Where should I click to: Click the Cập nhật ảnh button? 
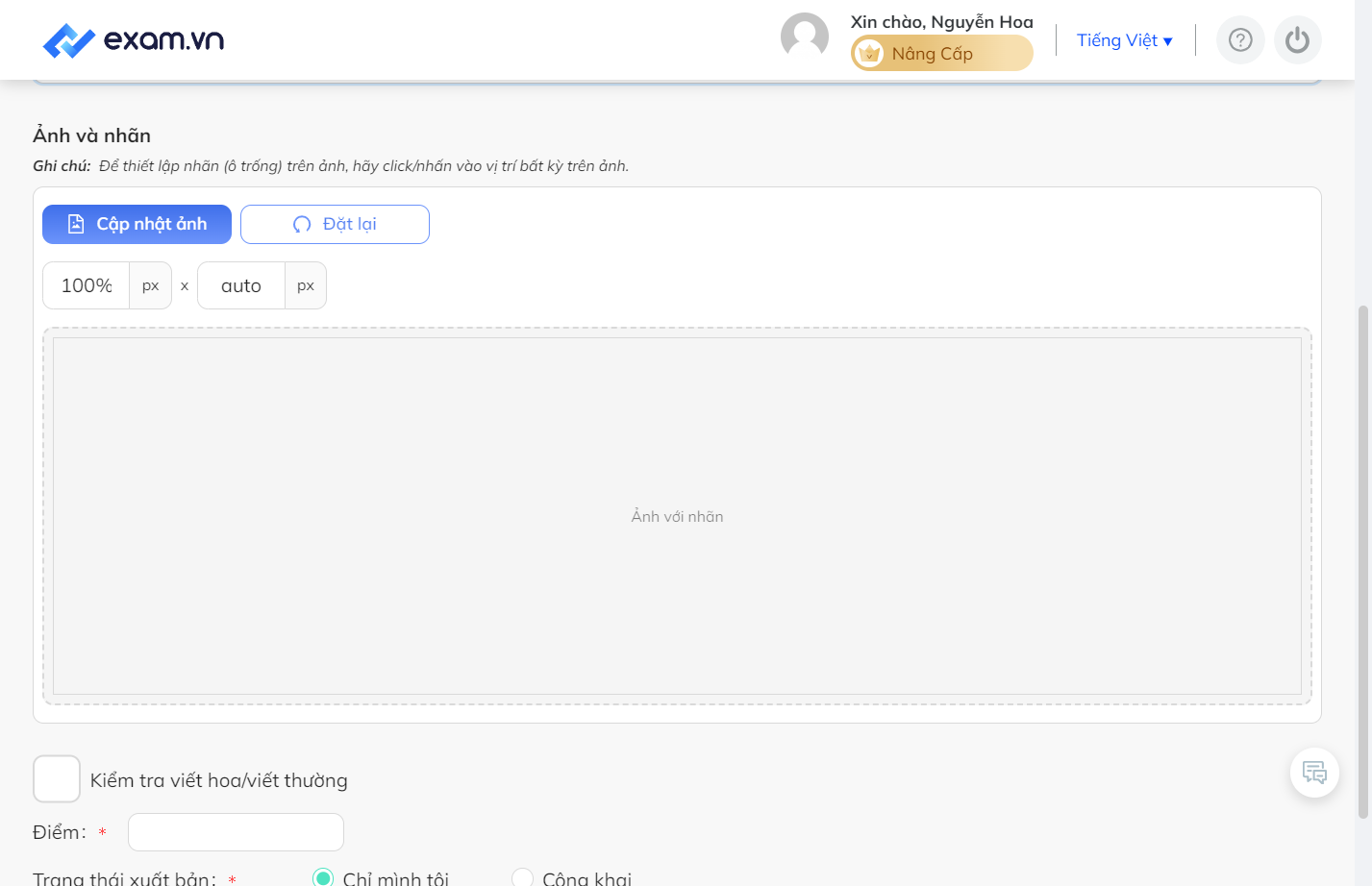click(137, 224)
